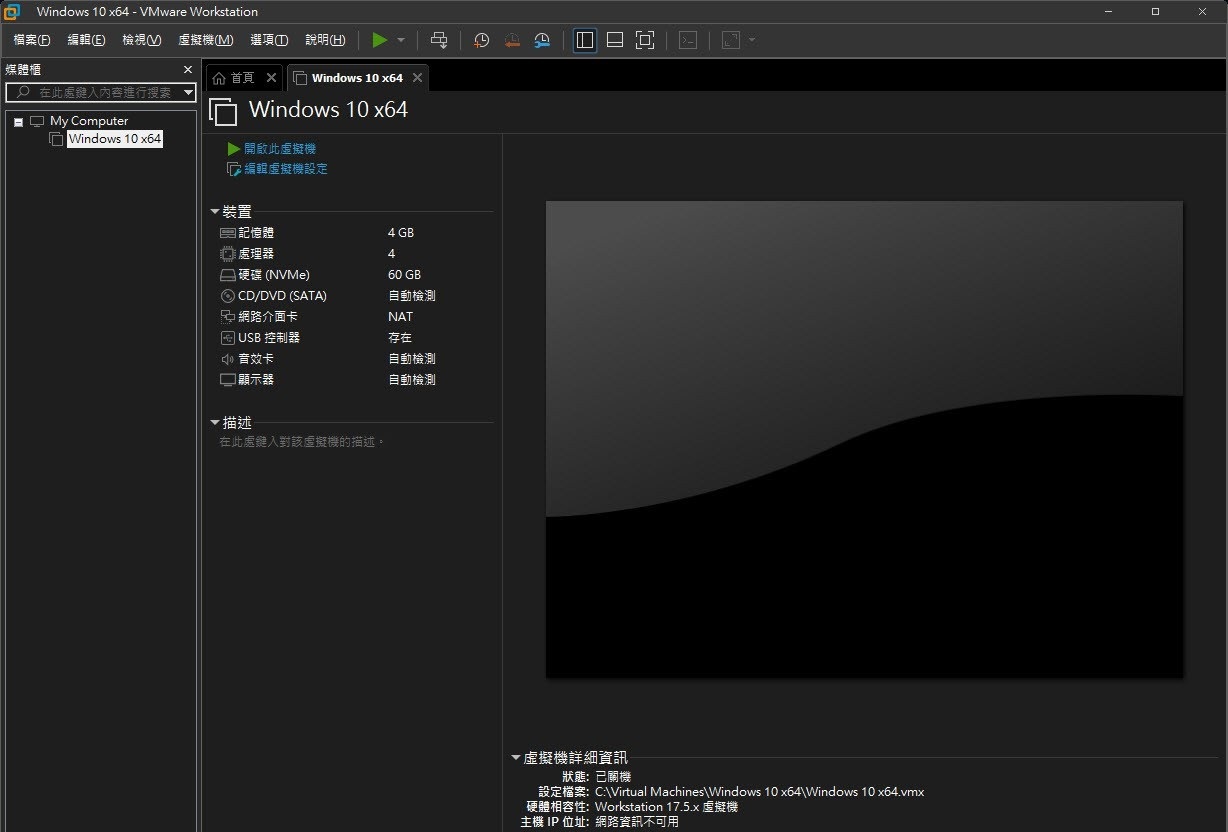The image size is (1228, 832).
Task: Click the green power-on play icon in toolbar
Action: pos(379,40)
